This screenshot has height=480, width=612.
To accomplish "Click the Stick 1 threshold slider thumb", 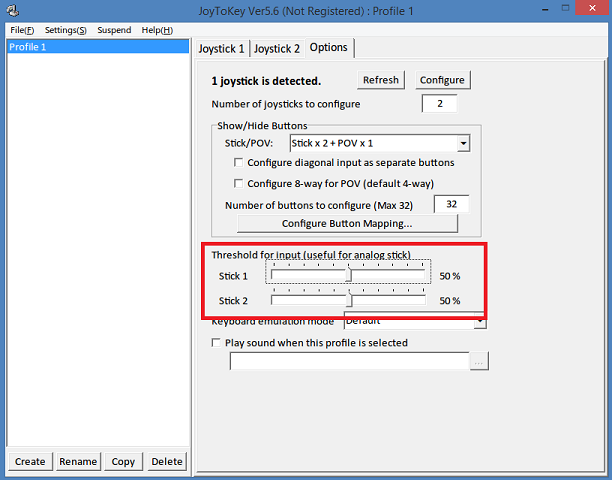I will [x=349, y=275].
